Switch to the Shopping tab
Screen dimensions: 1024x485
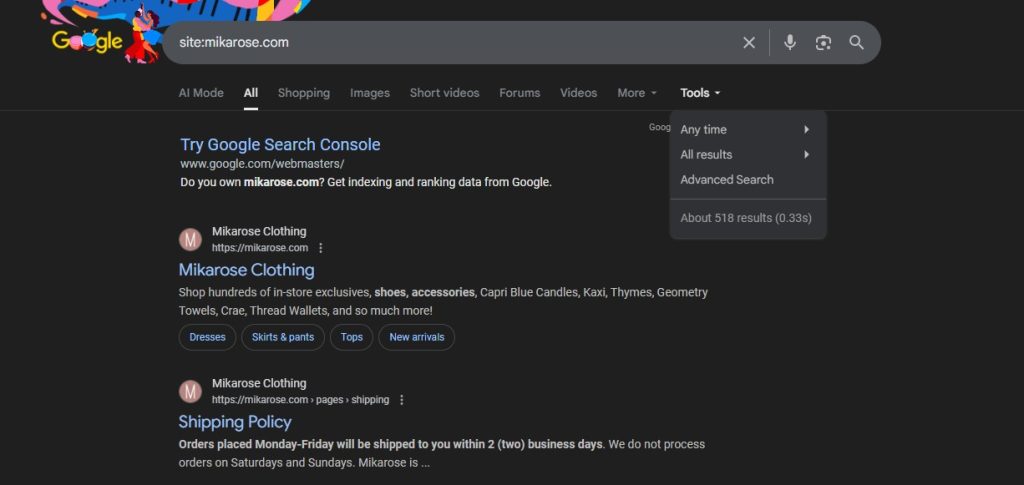pyautogui.click(x=303, y=93)
